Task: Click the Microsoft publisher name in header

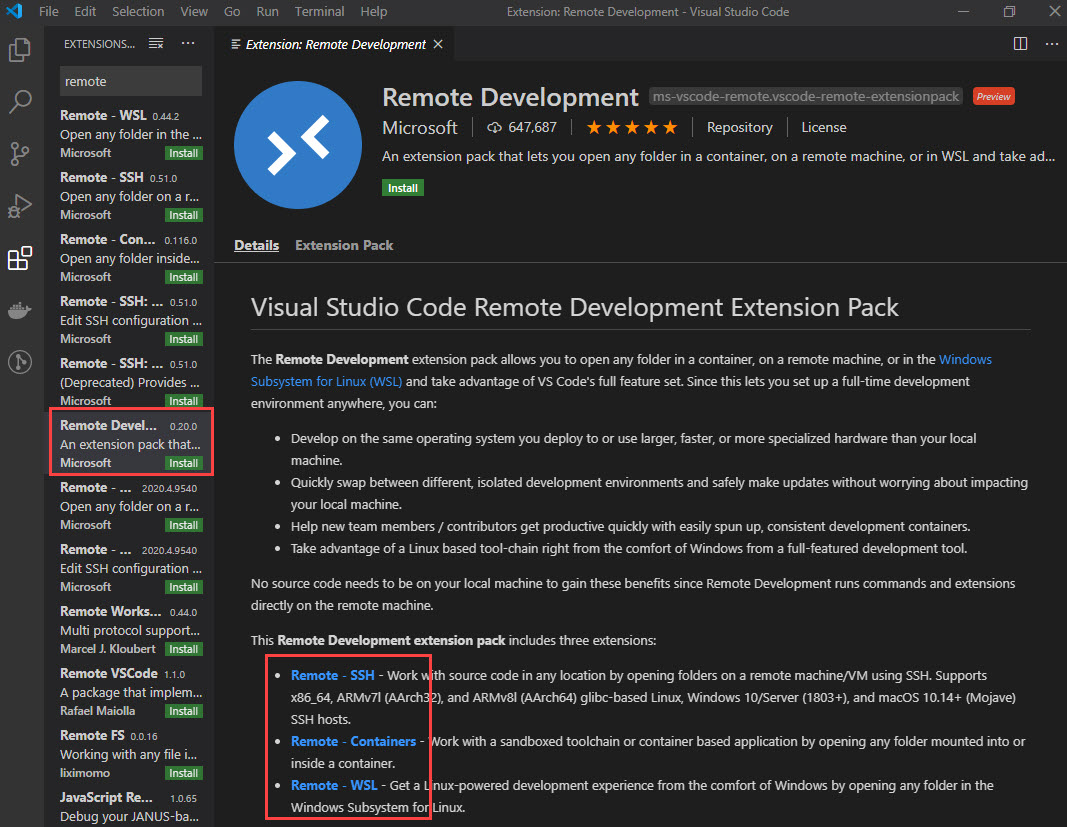Action: [x=420, y=127]
